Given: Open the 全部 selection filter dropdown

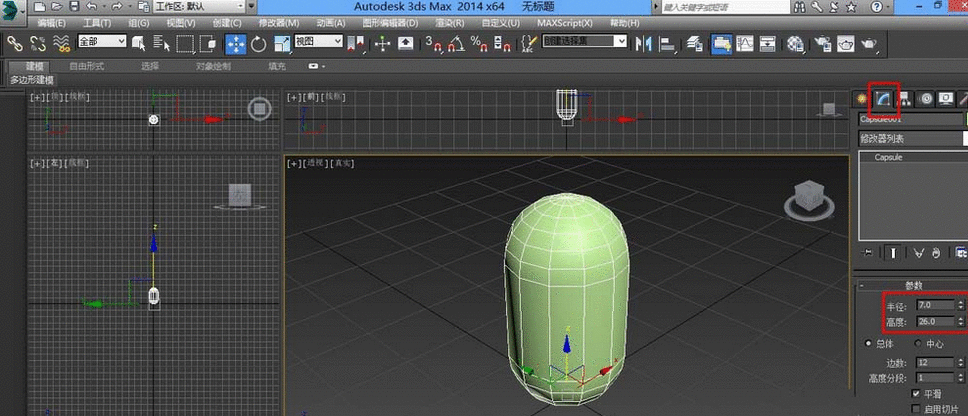Looking at the screenshot, I should click(x=101, y=42).
